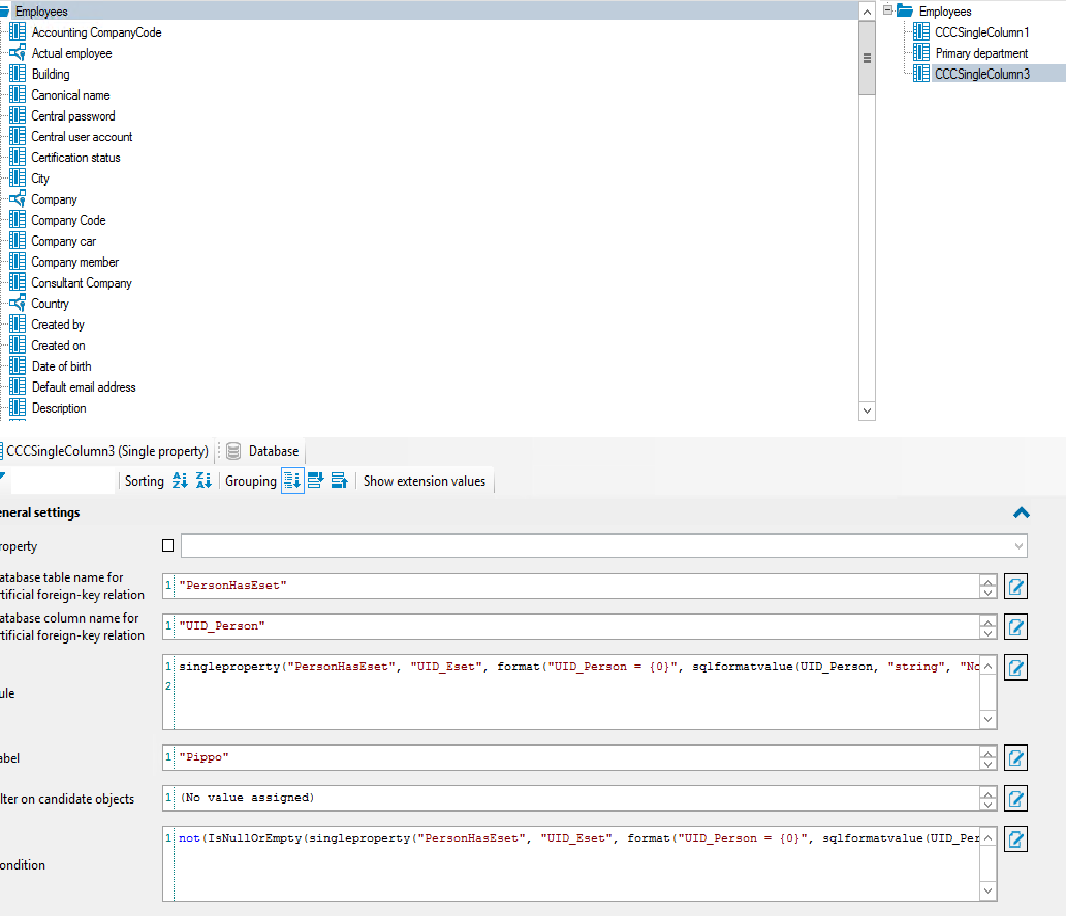Image resolution: width=1066 pixels, height=916 pixels.
Task: Click into the "Pippo" label field
Action: point(577,758)
